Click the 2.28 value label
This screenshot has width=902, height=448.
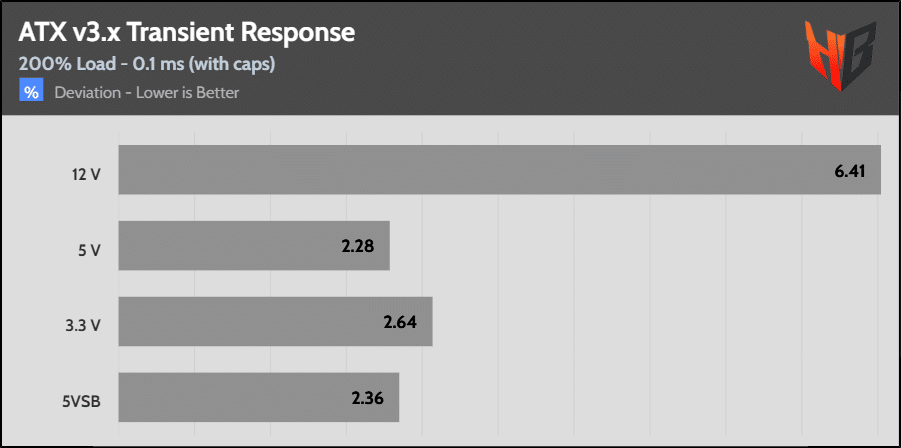[358, 246]
